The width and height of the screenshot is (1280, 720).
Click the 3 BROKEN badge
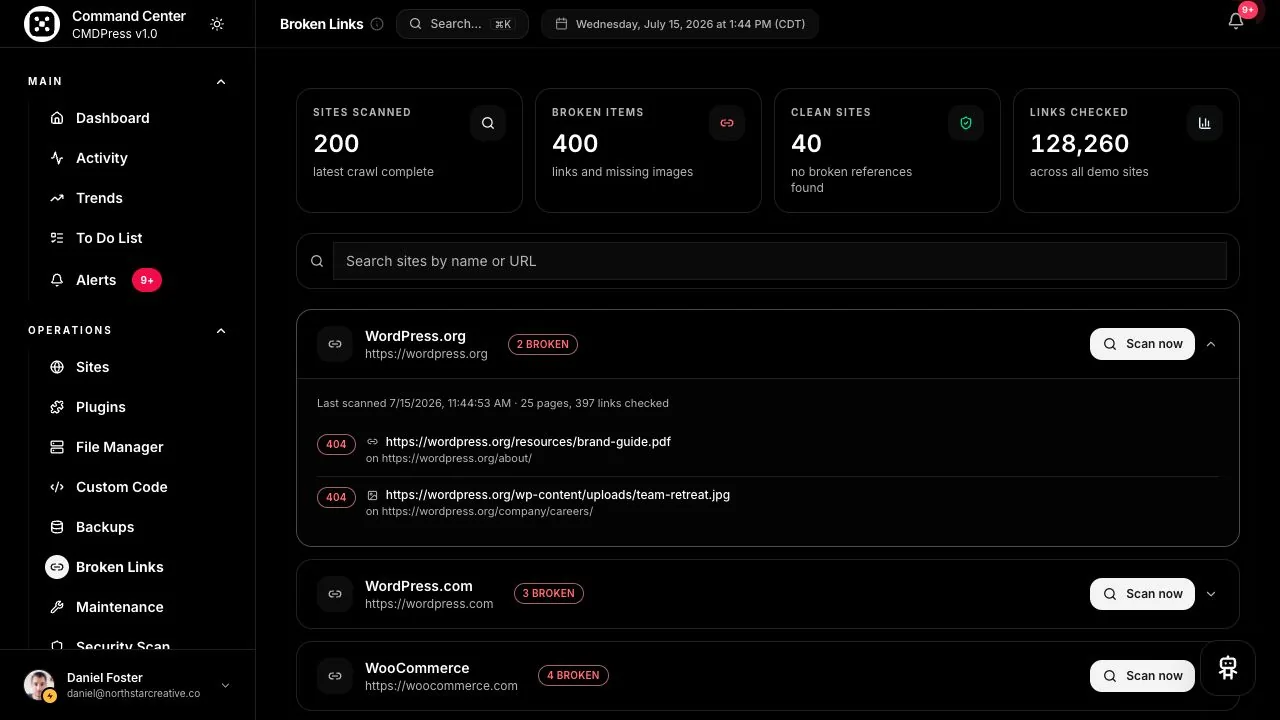(x=549, y=594)
